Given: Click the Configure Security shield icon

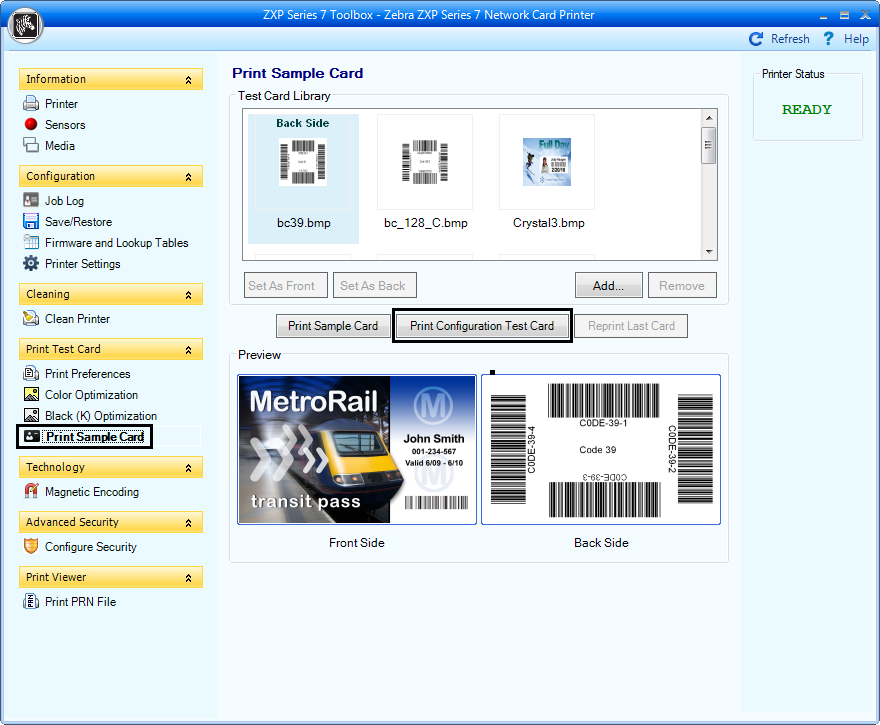Looking at the screenshot, I should [x=31, y=547].
